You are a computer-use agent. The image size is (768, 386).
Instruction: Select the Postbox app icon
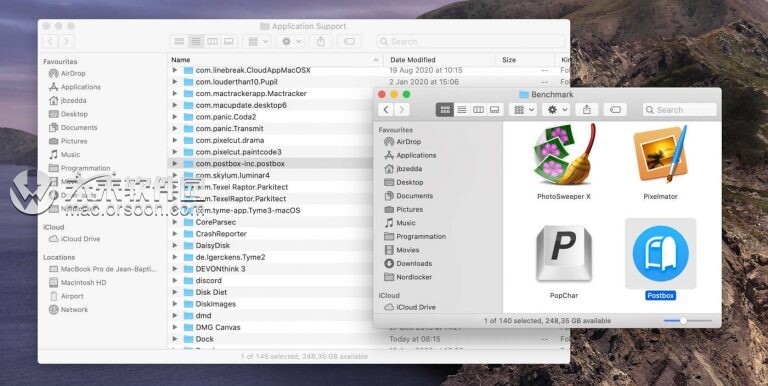pyautogui.click(x=660, y=253)
